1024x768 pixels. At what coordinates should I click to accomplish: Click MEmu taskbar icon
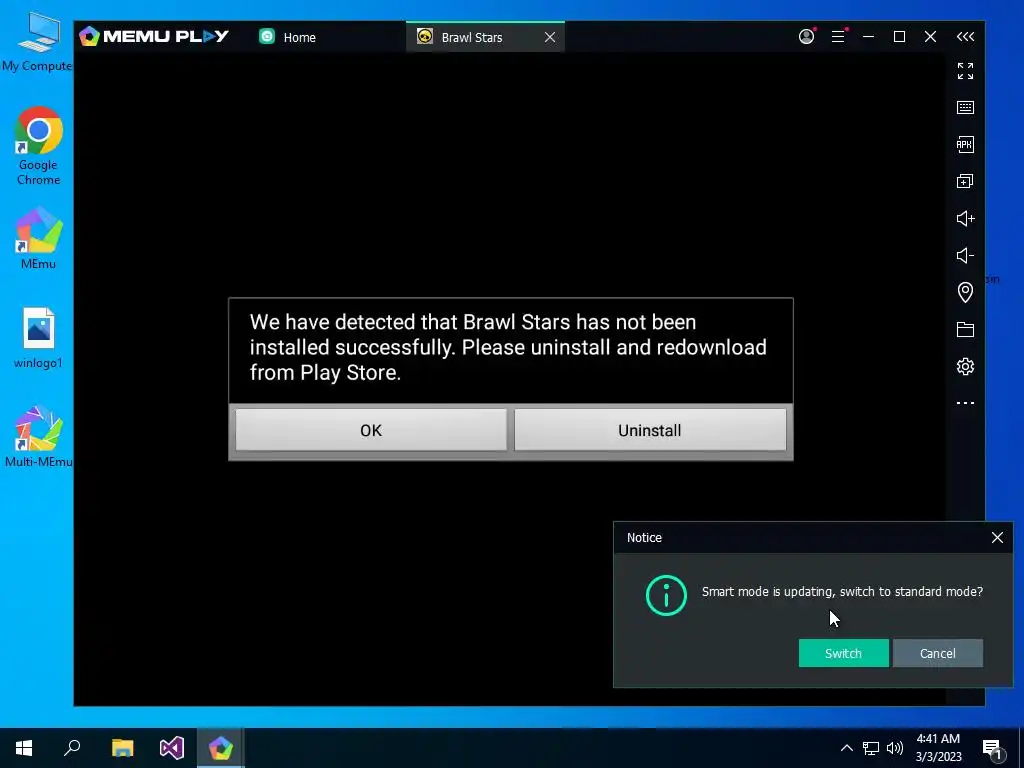pos(221,748)
